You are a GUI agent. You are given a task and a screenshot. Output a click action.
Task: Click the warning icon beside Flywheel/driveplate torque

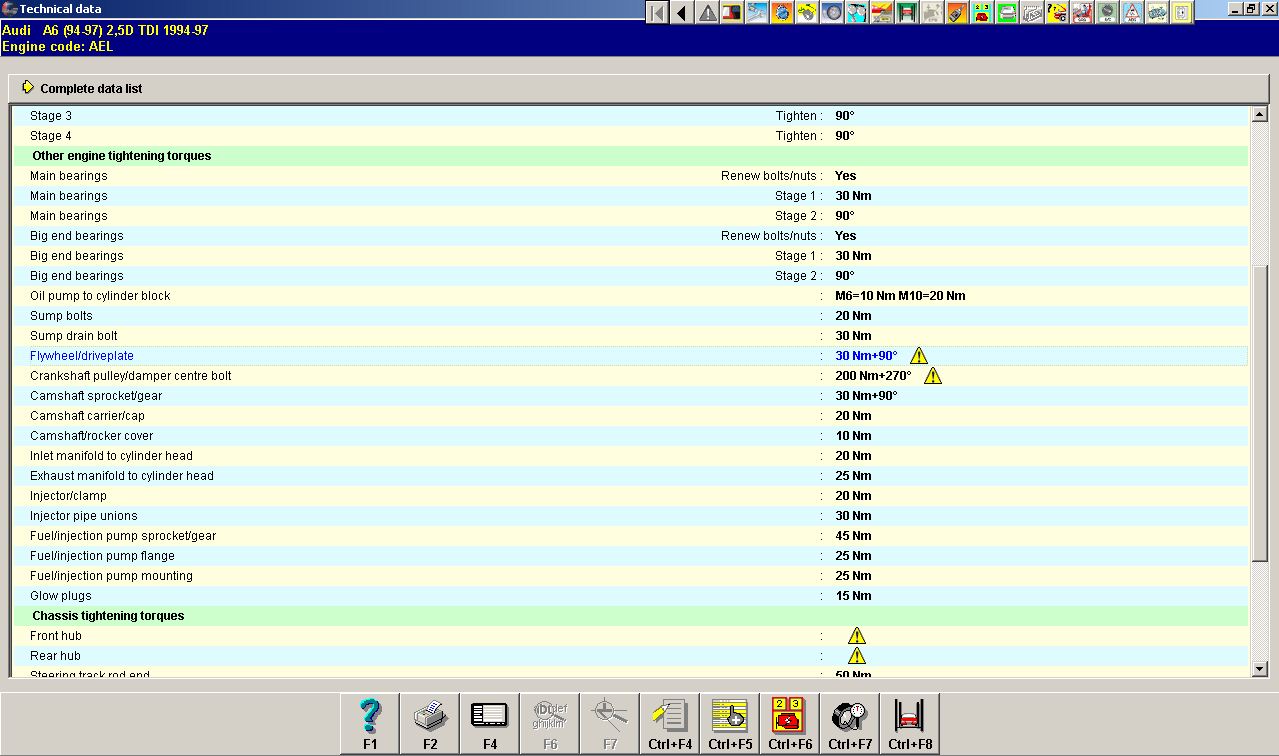coord(919,356)
